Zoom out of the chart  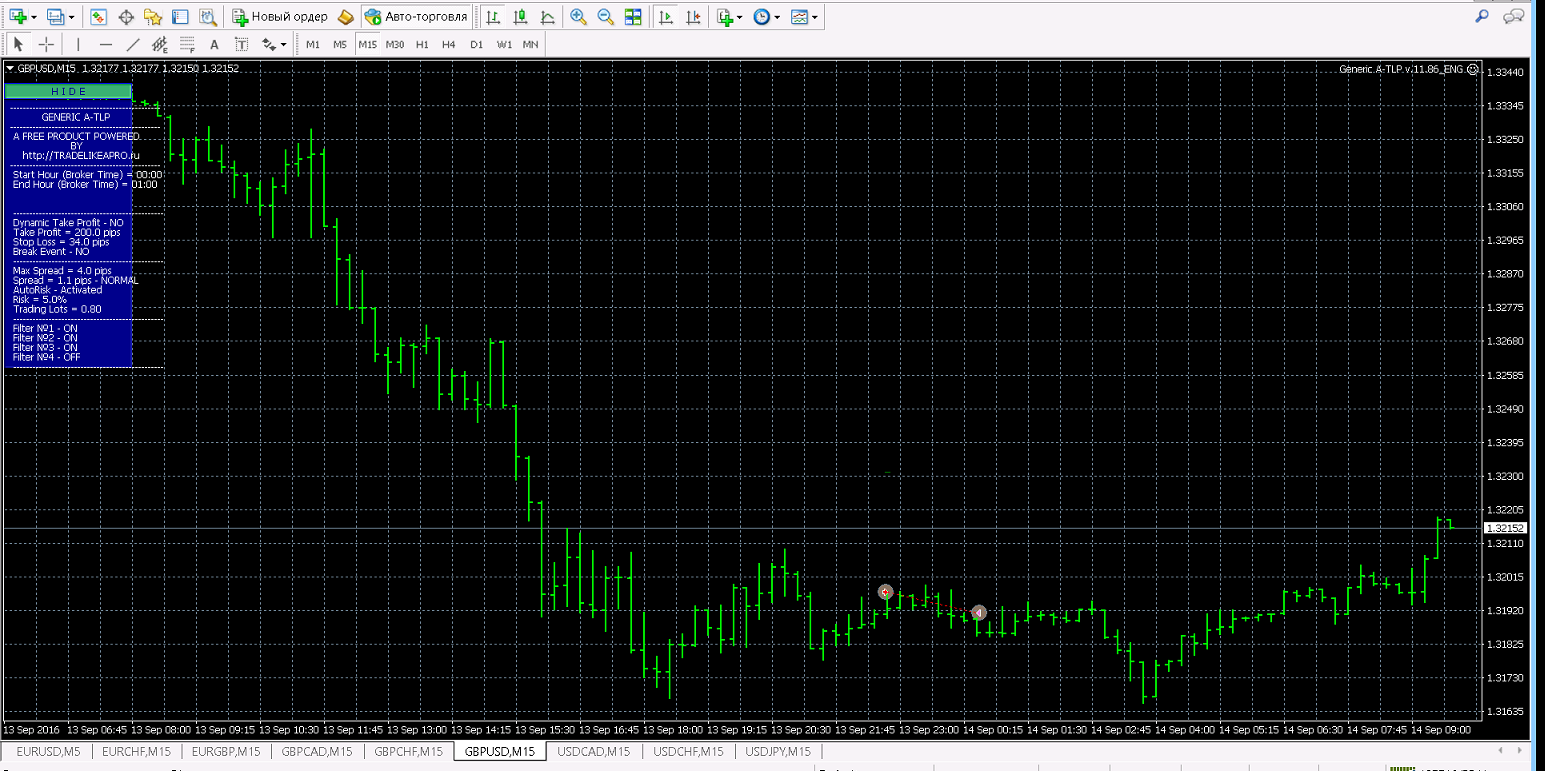605,17
